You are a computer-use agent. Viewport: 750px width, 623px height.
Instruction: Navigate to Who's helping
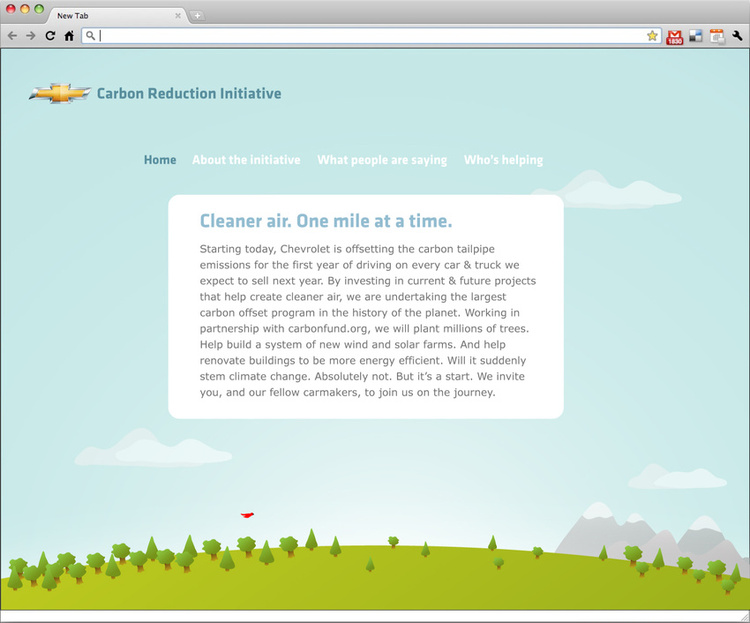(503, 160)
